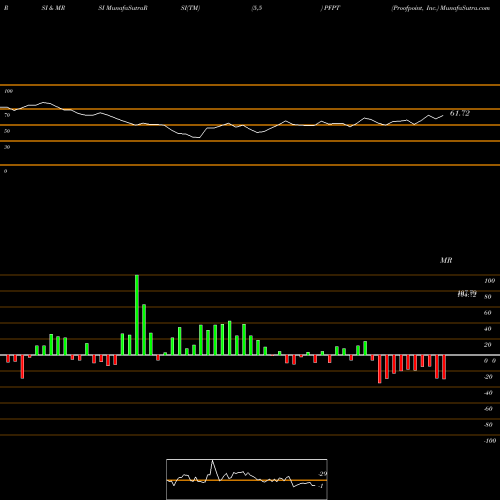Click the PFPT ticker in the header

332,8
